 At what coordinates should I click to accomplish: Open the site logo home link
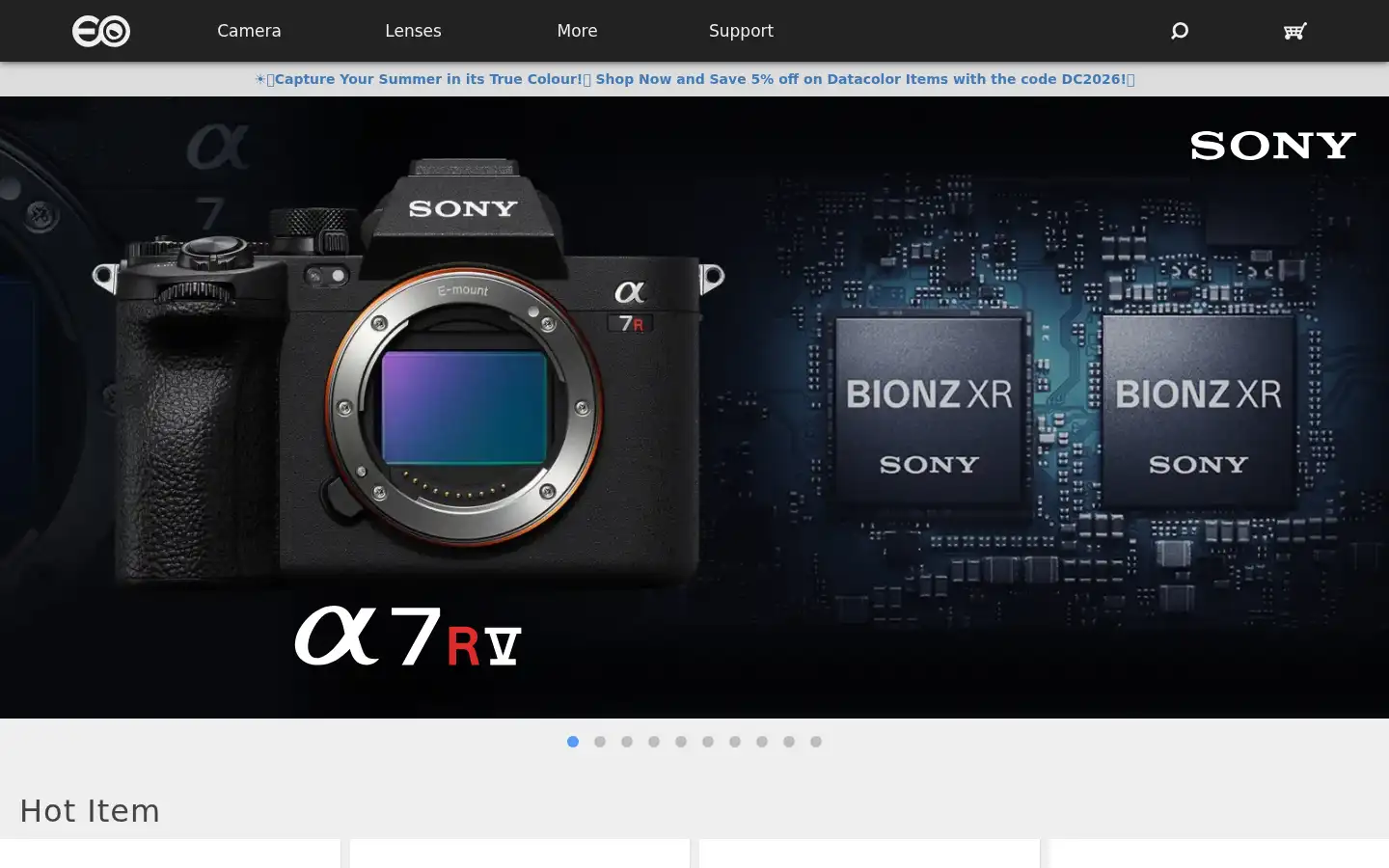[101, 31]
